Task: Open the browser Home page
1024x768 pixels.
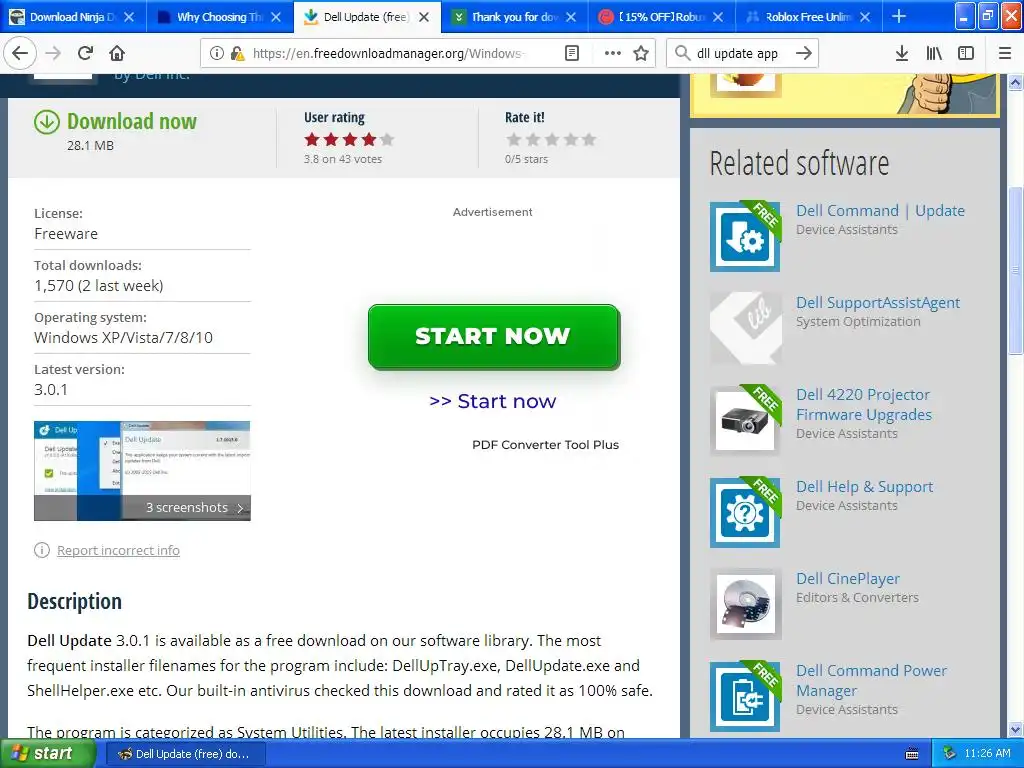Action: [x=117, y=54]
